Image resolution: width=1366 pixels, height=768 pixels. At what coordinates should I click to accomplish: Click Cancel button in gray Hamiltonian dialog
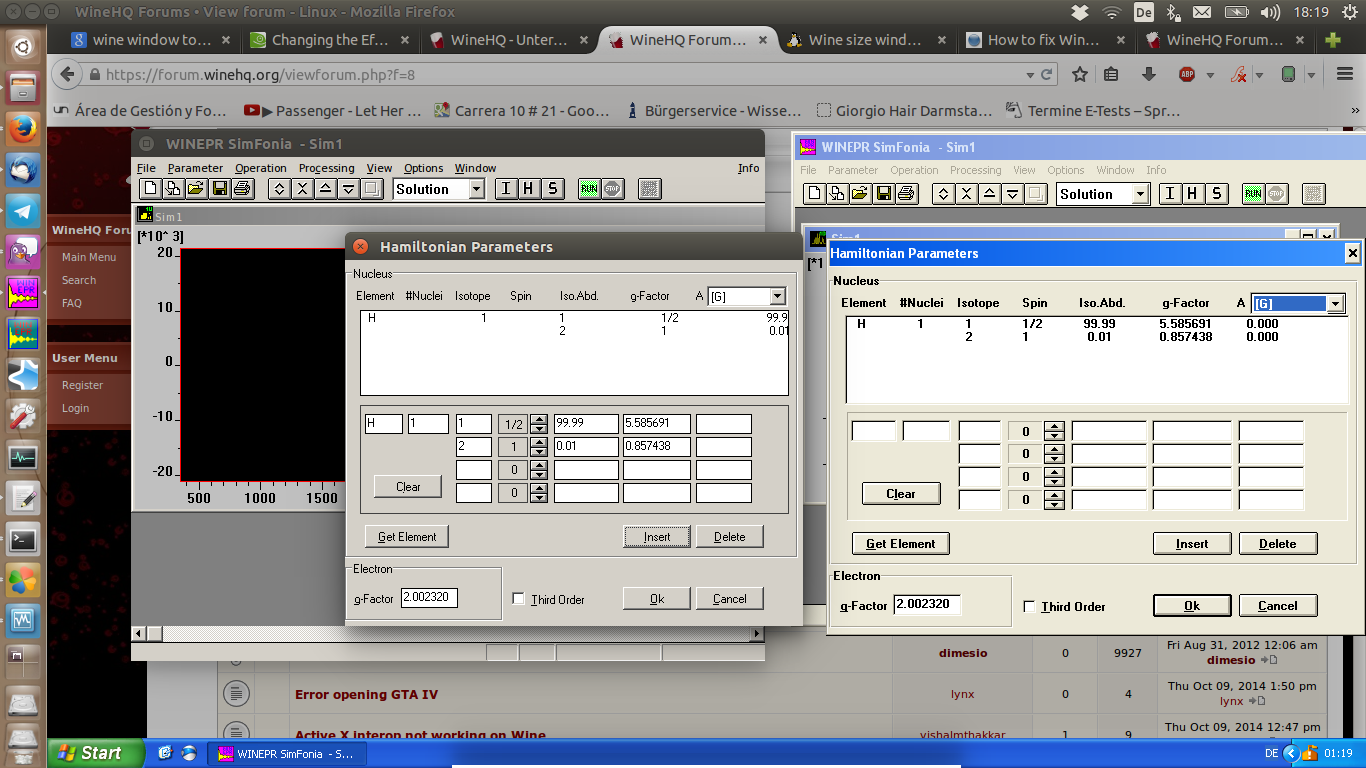point(729,599)
